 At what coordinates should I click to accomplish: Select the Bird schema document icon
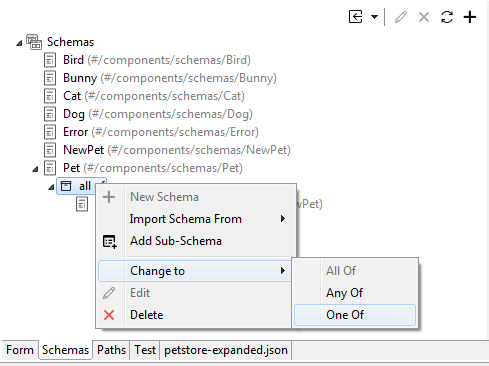50,60
